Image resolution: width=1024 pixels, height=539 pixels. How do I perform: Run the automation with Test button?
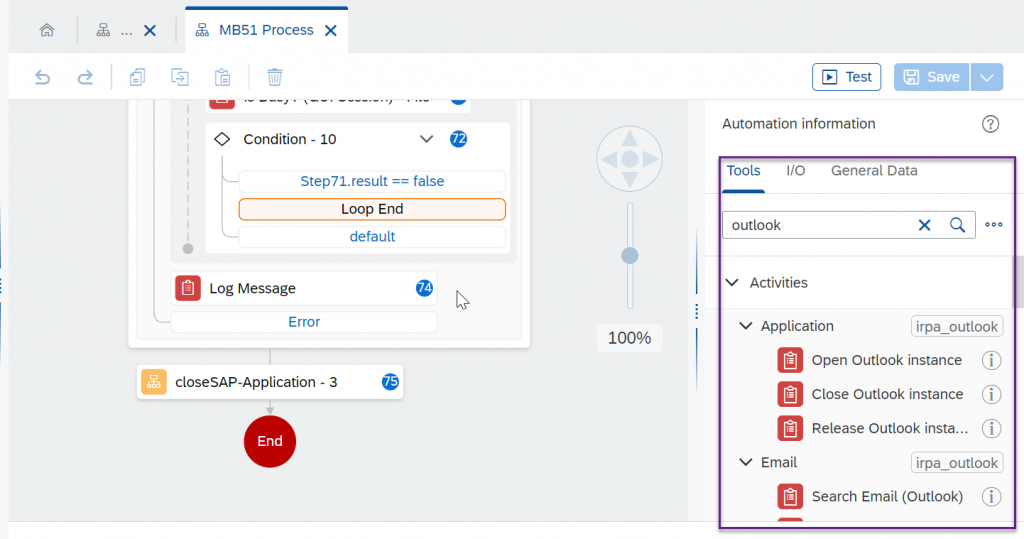846,77
